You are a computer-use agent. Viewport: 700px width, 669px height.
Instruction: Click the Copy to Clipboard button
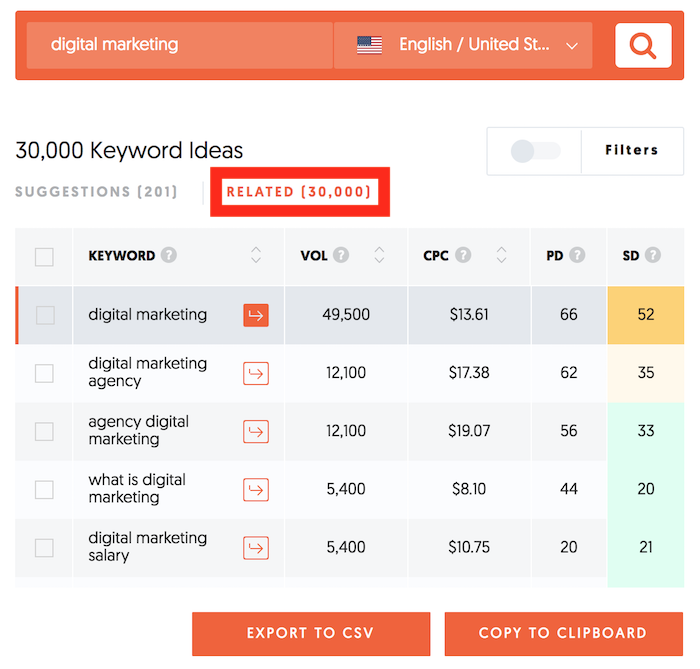pyautogui.click(x=563, y=633)
